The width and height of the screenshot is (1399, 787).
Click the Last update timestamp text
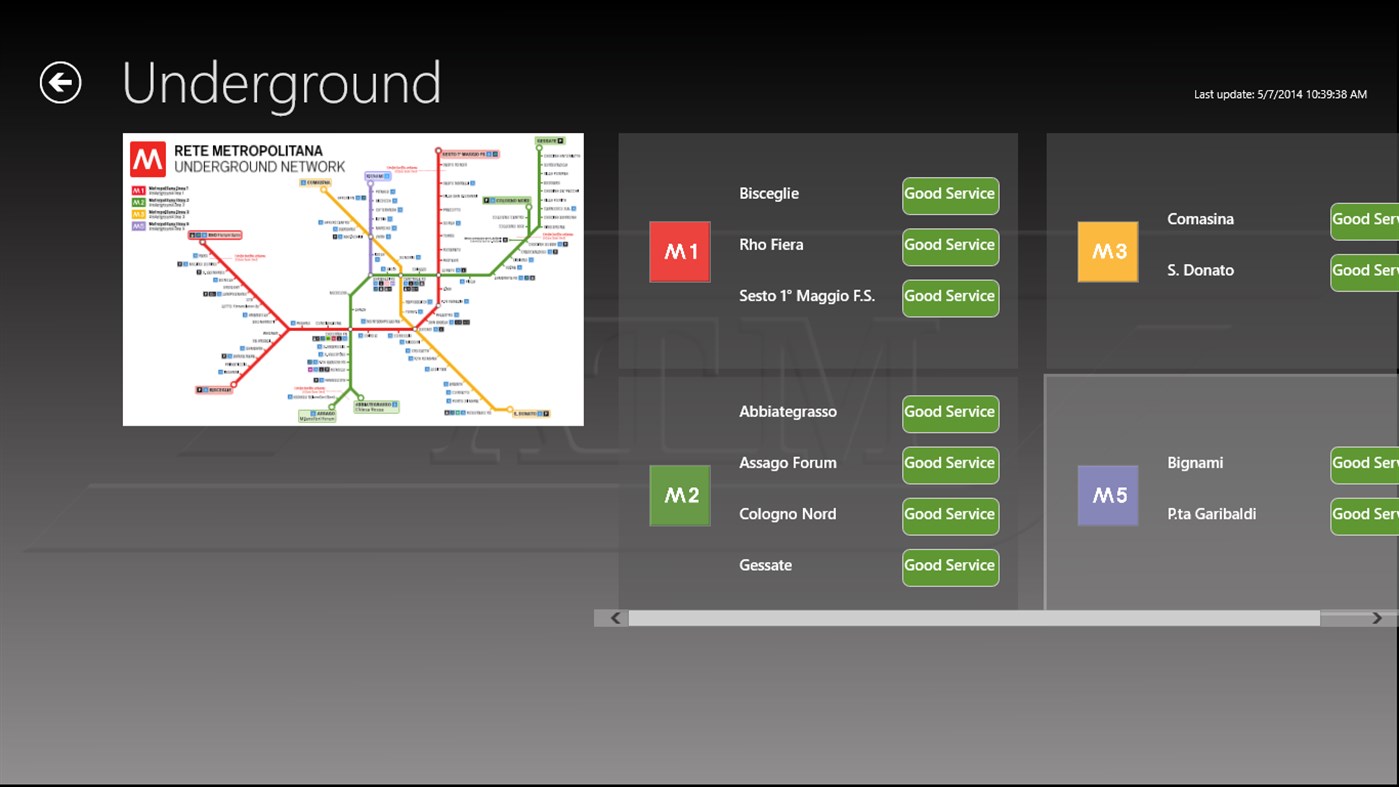[x=1280, y=94]
